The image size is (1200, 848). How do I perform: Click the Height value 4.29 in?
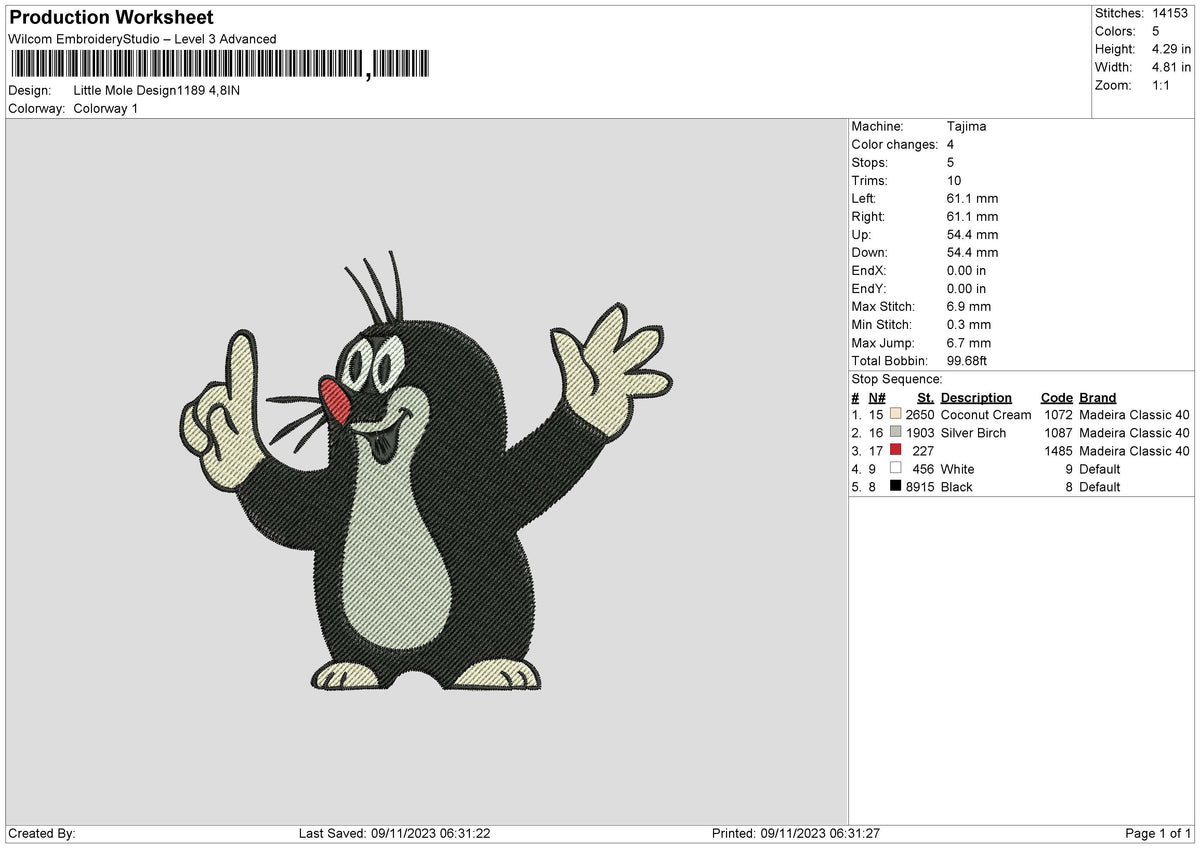[1171, 49]
